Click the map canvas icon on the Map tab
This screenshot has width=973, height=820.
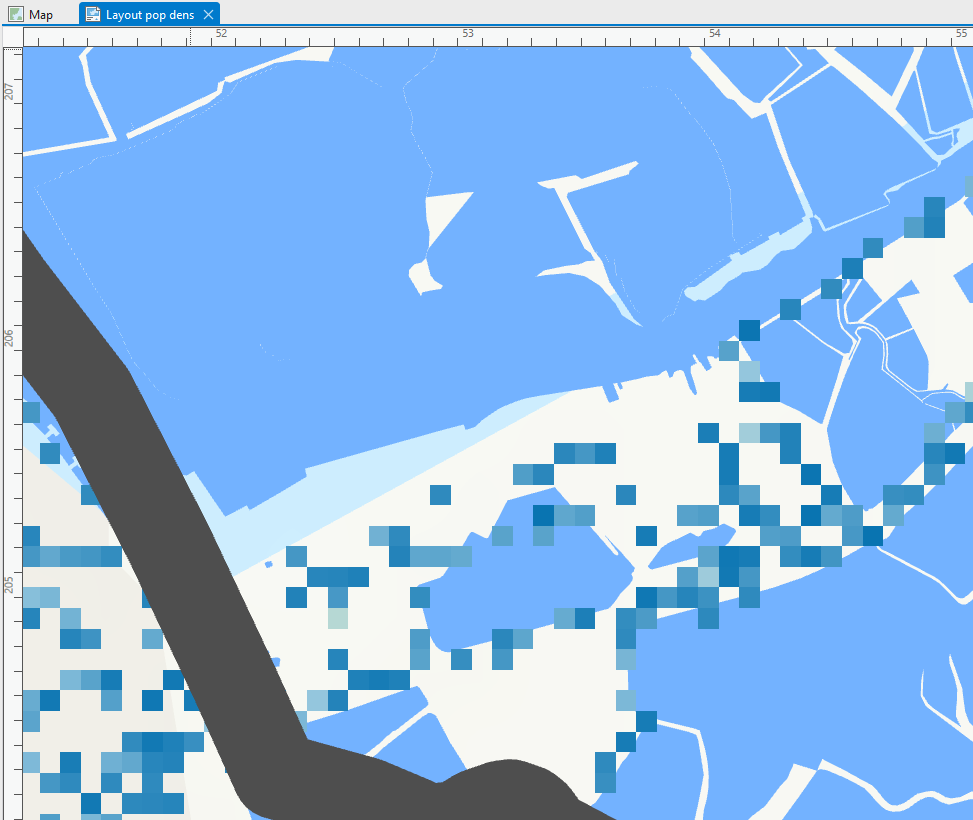click(x=16, y=14)
